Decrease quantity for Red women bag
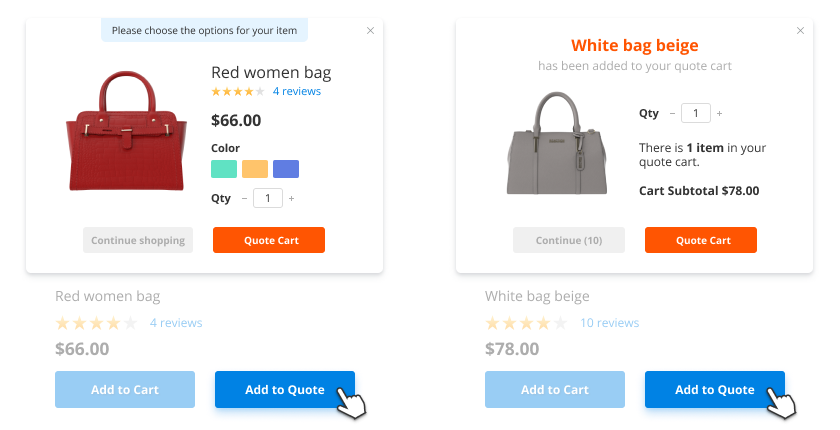Image resolution: width=840 pixels, height=430 pixels. point(244,198)
